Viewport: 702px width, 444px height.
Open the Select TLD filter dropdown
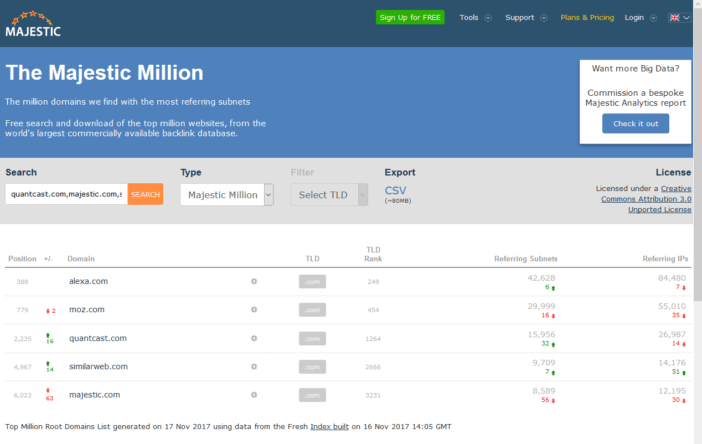[329, 195]
